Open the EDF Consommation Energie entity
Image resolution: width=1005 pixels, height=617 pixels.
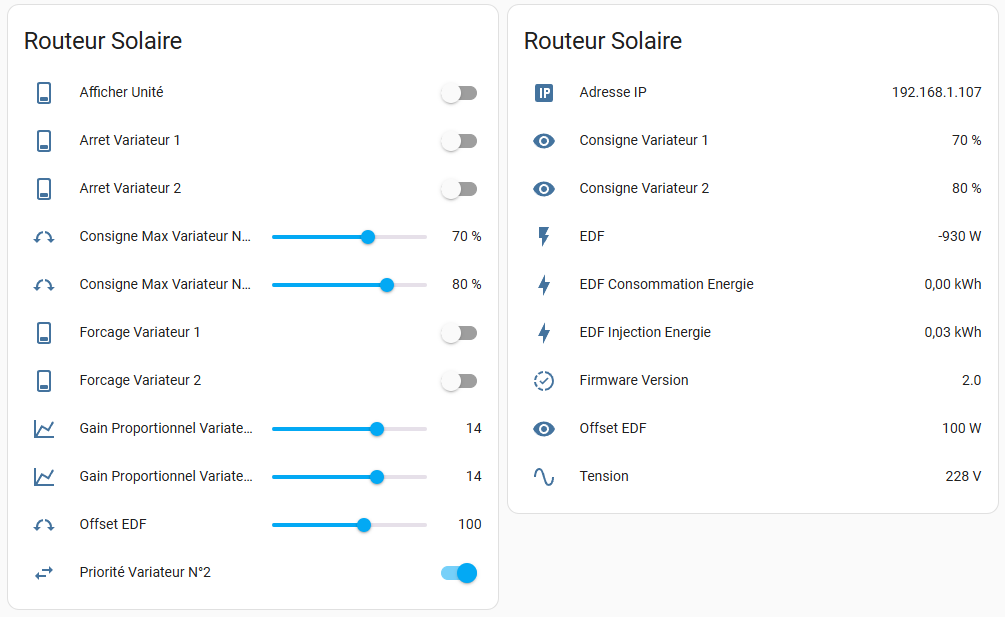pyautogui.click(x=666, y=285)
